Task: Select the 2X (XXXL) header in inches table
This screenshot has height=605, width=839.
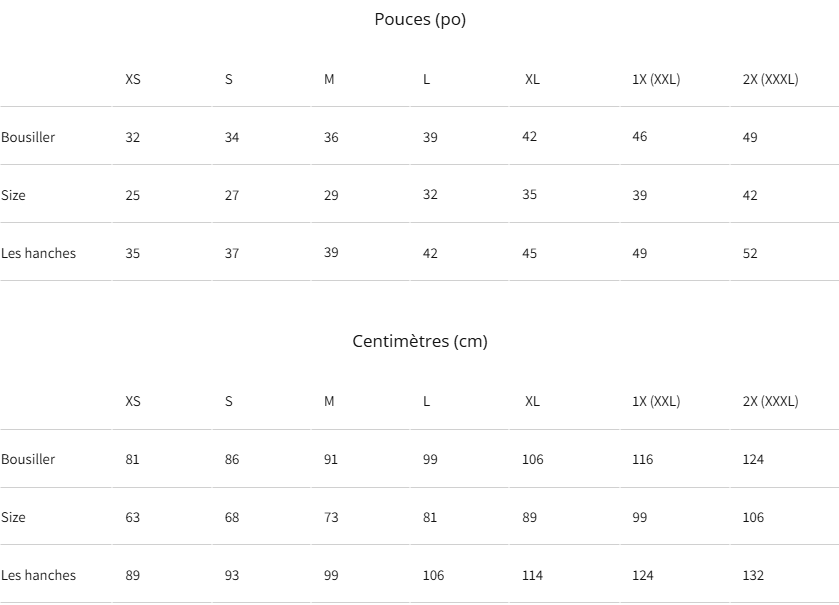Action: pyautogui.click(x=770, y=79)
